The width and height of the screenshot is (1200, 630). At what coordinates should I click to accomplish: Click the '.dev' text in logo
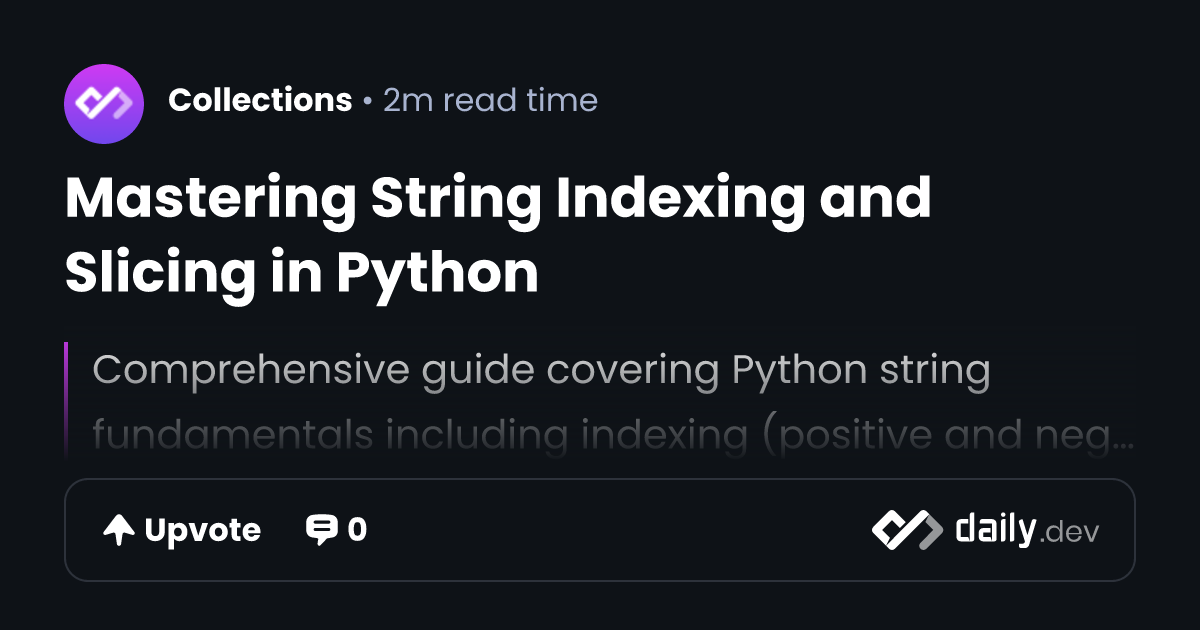click(1070, 533)
